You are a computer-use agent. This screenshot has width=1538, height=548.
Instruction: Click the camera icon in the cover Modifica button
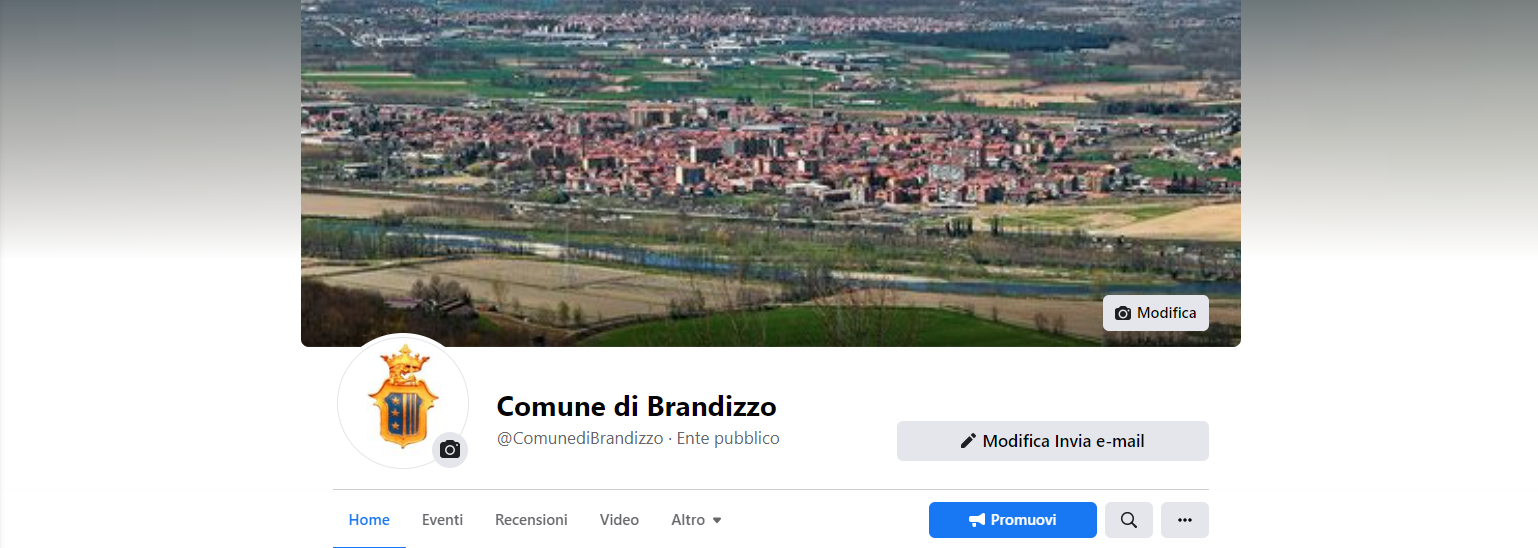coord(1123,313)
